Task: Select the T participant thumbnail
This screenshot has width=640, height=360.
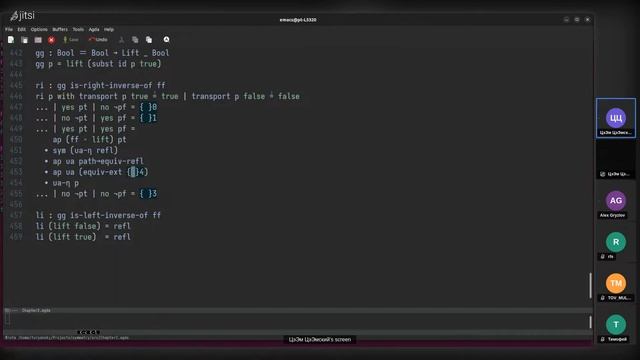Action: (616, 325)
